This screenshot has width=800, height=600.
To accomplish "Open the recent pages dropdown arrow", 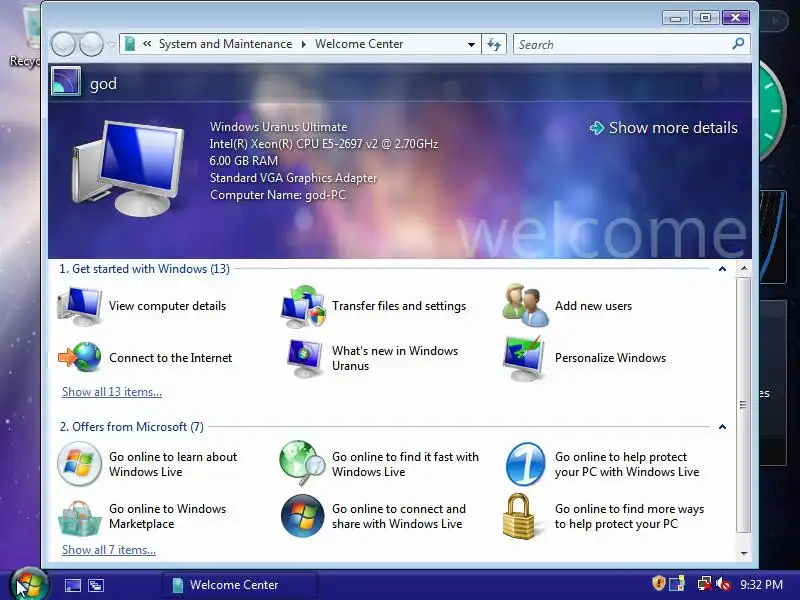I will 112,44.
